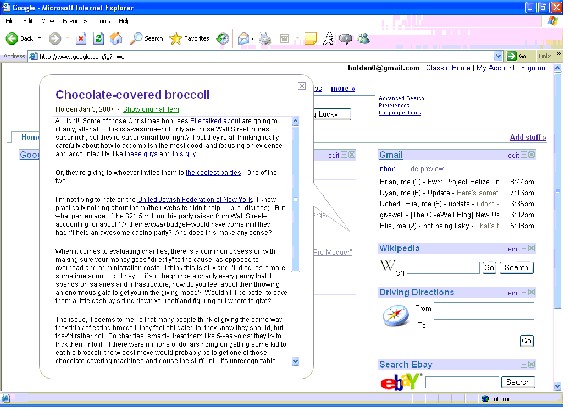Click the eBay search input field

[x=462, y=382]
